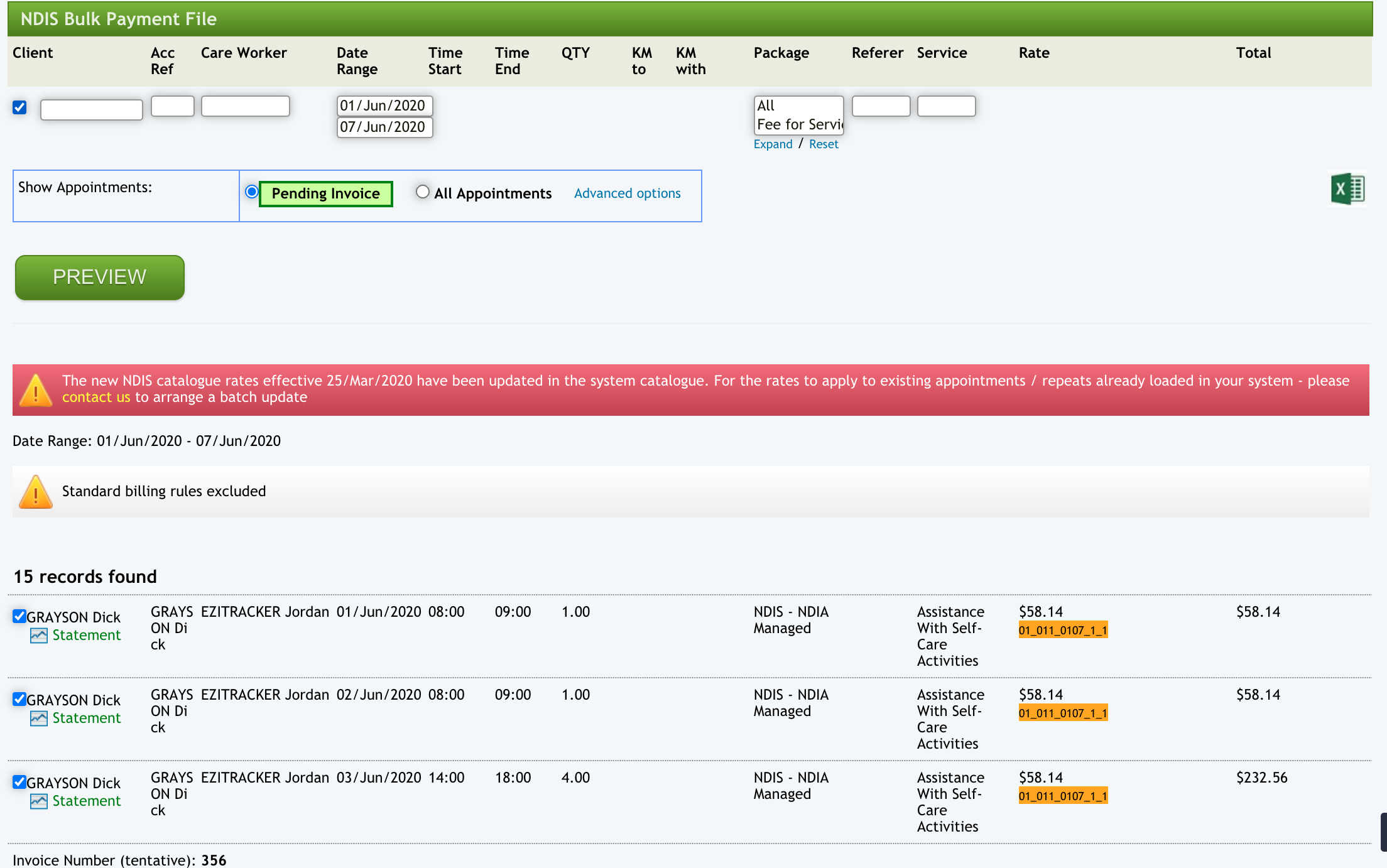Click the 'contact us' link in banner
The width and height of the screenshot is (1387, 868).
pyautogui.click(x=96, y=397)
